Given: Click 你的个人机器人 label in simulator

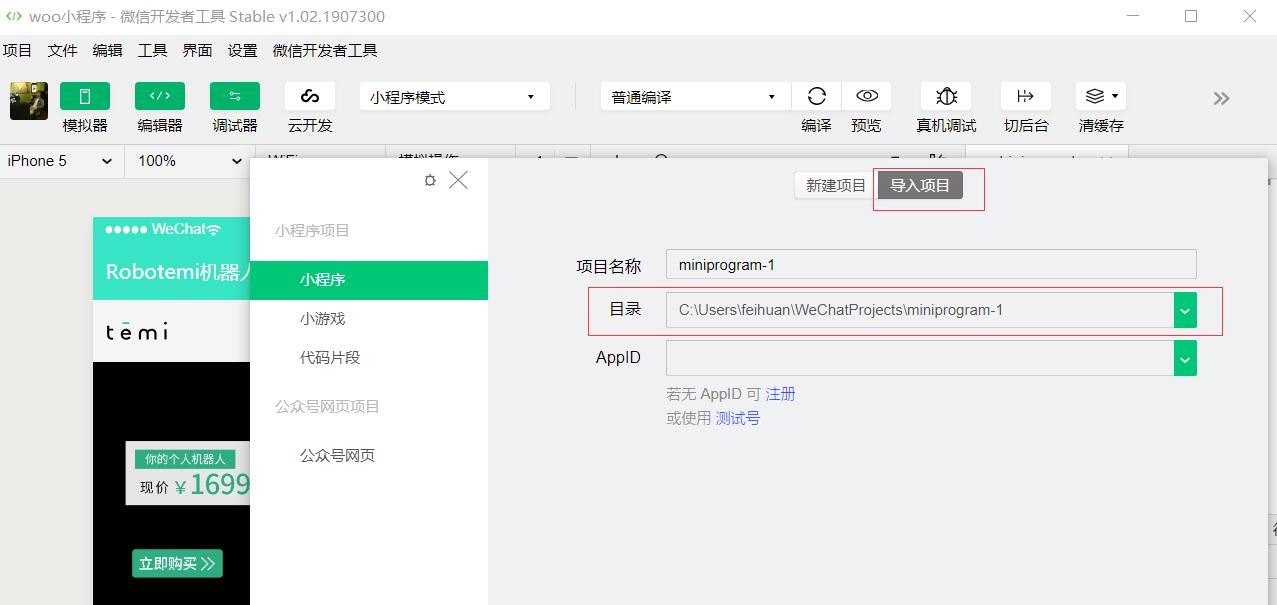Looking at the screenshot, I should click(186, 459).
